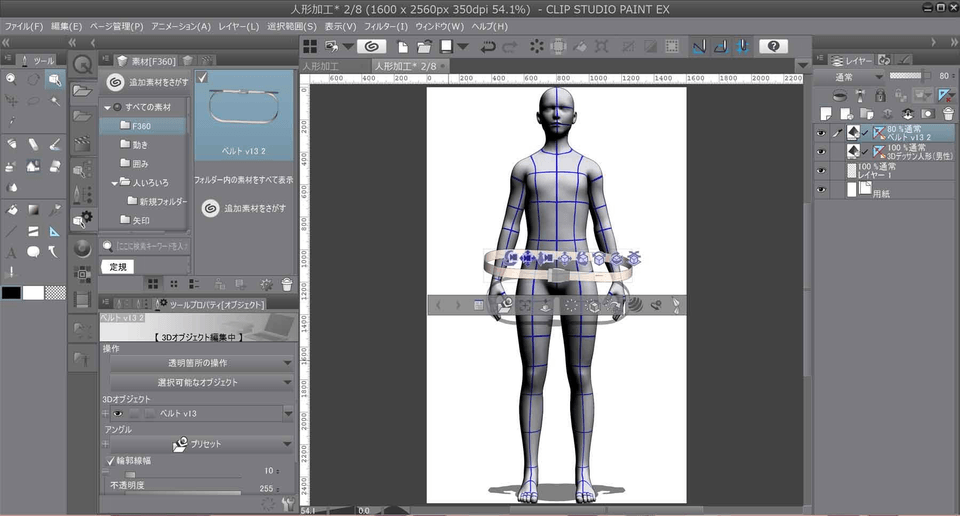960x516 pixels.
Task: Select the Gradient tool
Action: [33, 210]
